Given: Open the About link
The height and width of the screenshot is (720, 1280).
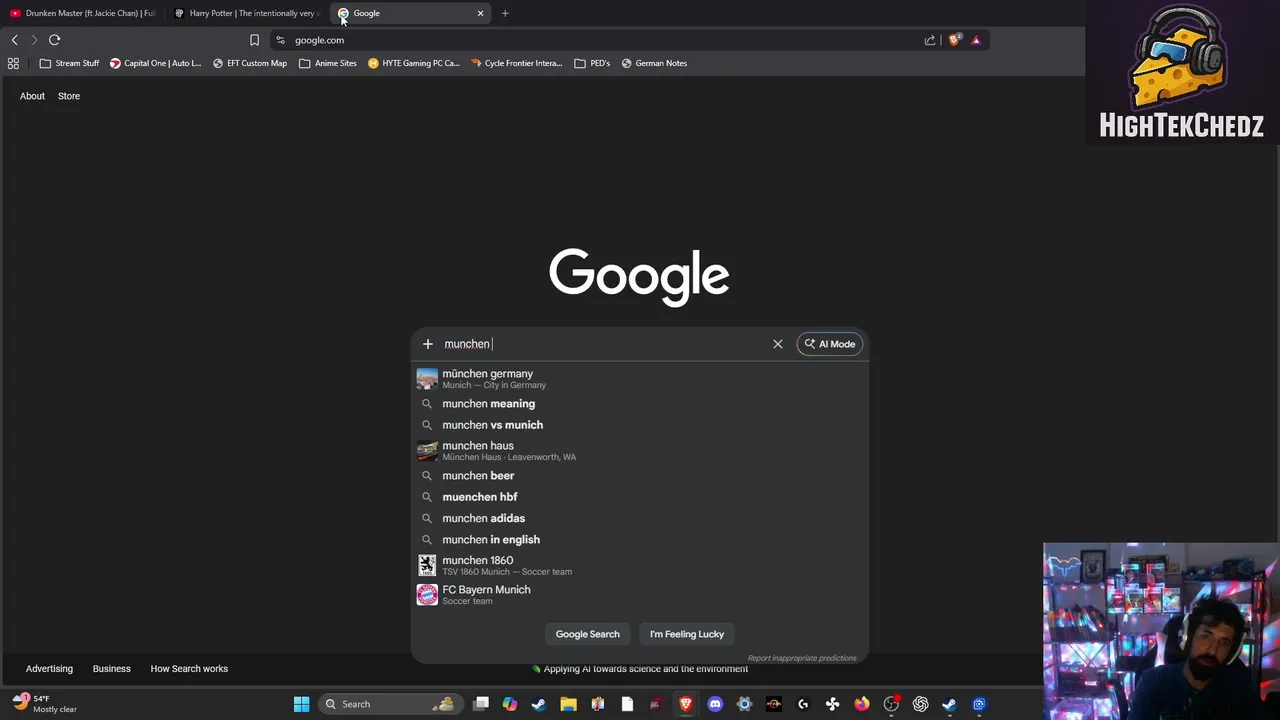Looking at the screenshot, I should click(32, 96).
